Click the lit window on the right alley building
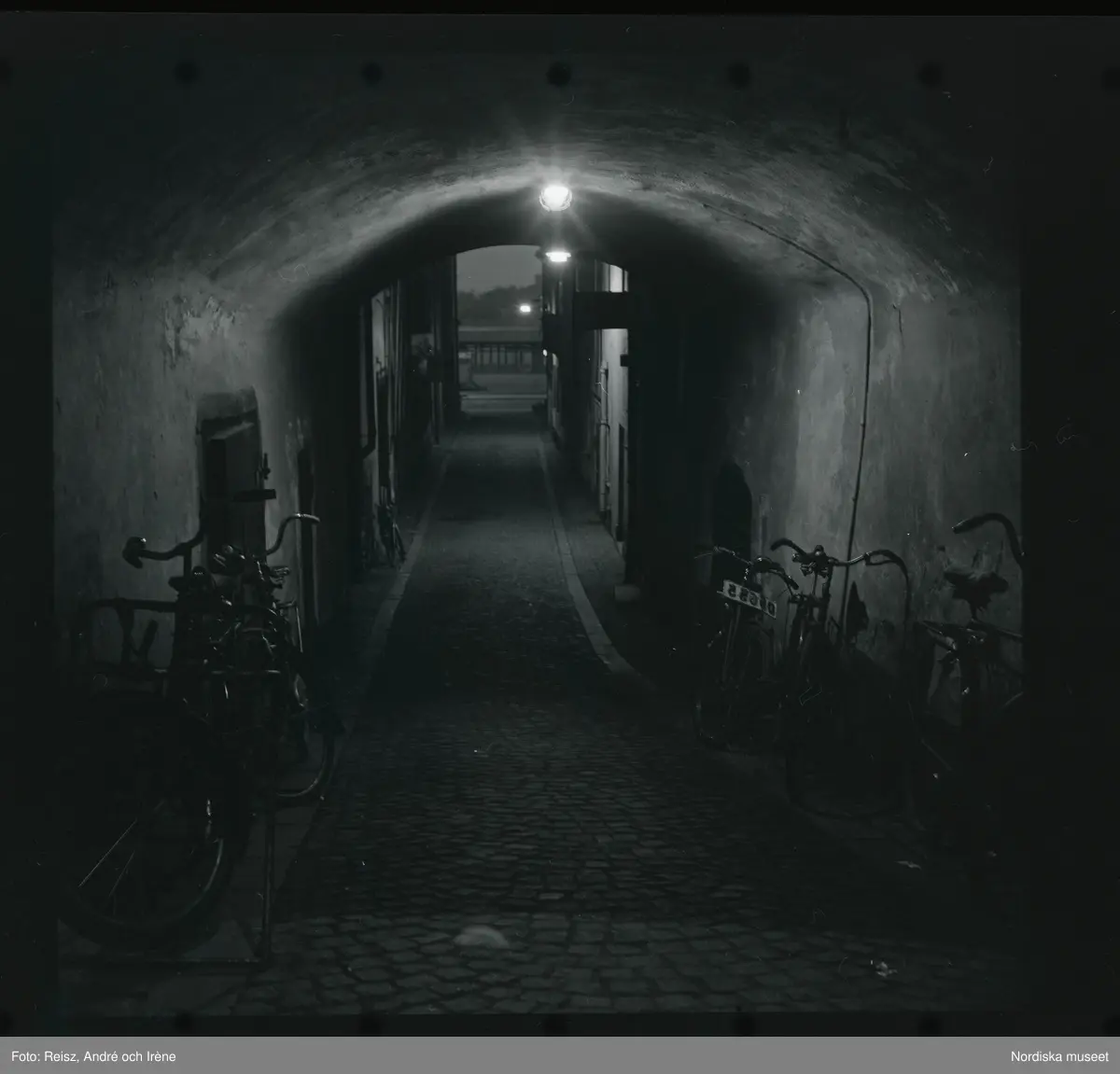 [615, 277]
